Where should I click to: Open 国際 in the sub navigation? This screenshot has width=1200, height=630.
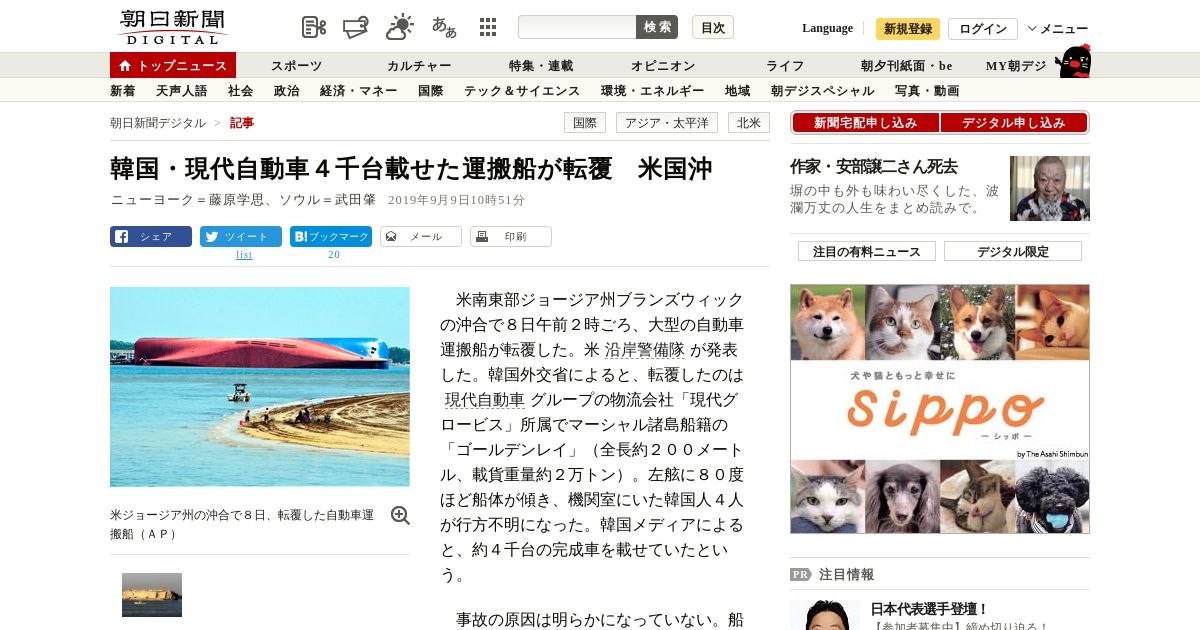tap(431, 91)
